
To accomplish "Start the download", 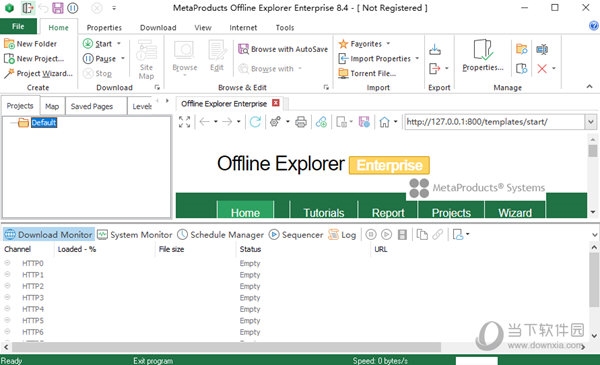I will coord(98,44).
